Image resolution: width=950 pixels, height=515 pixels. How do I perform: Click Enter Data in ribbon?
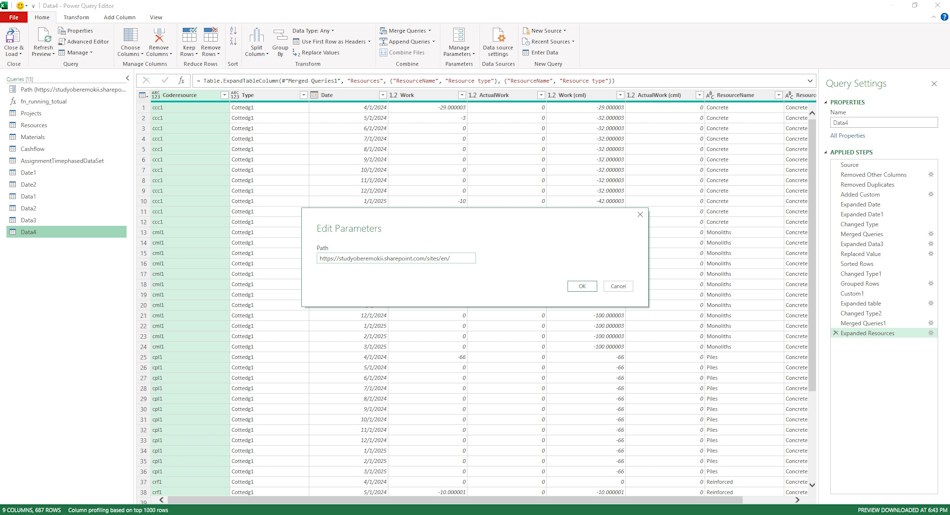pos(540,53)
